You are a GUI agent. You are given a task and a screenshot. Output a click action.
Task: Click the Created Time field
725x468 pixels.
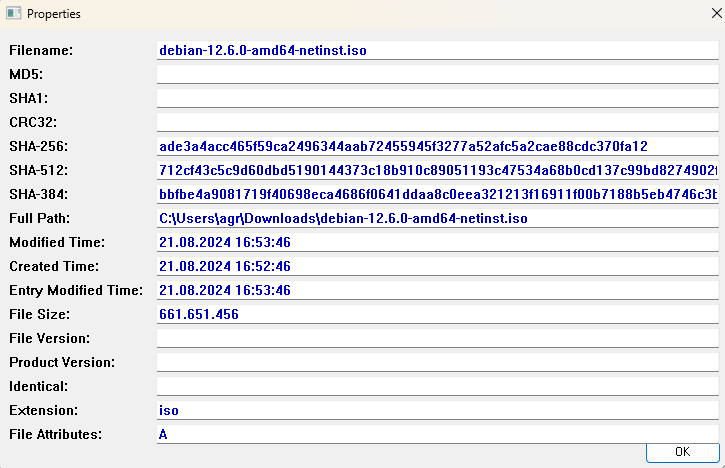coord(437,266)
